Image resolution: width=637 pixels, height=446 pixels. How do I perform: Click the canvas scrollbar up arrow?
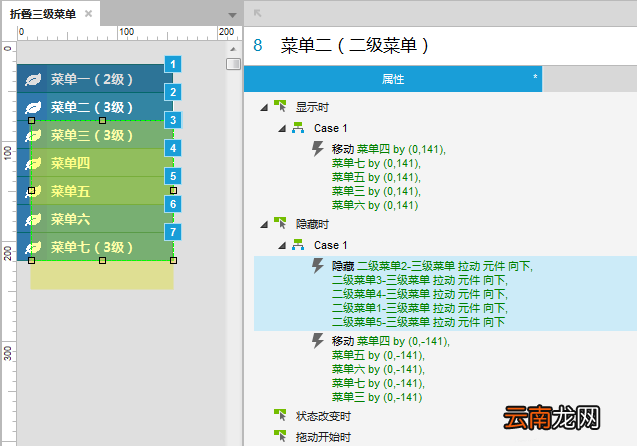pos(233,49)
